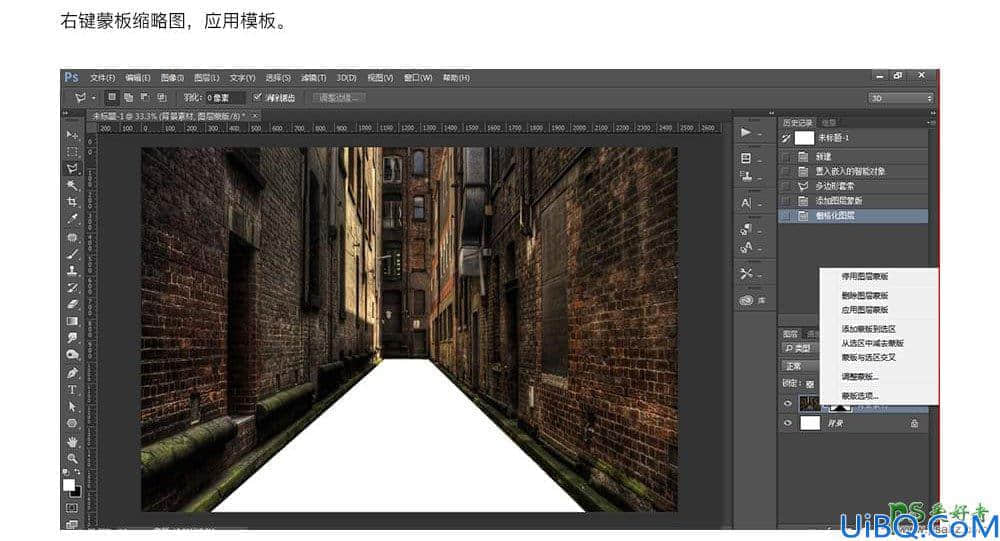Select the History Brush tool
This screenshot has width=1000, height=541.
(x=72, y=288)
